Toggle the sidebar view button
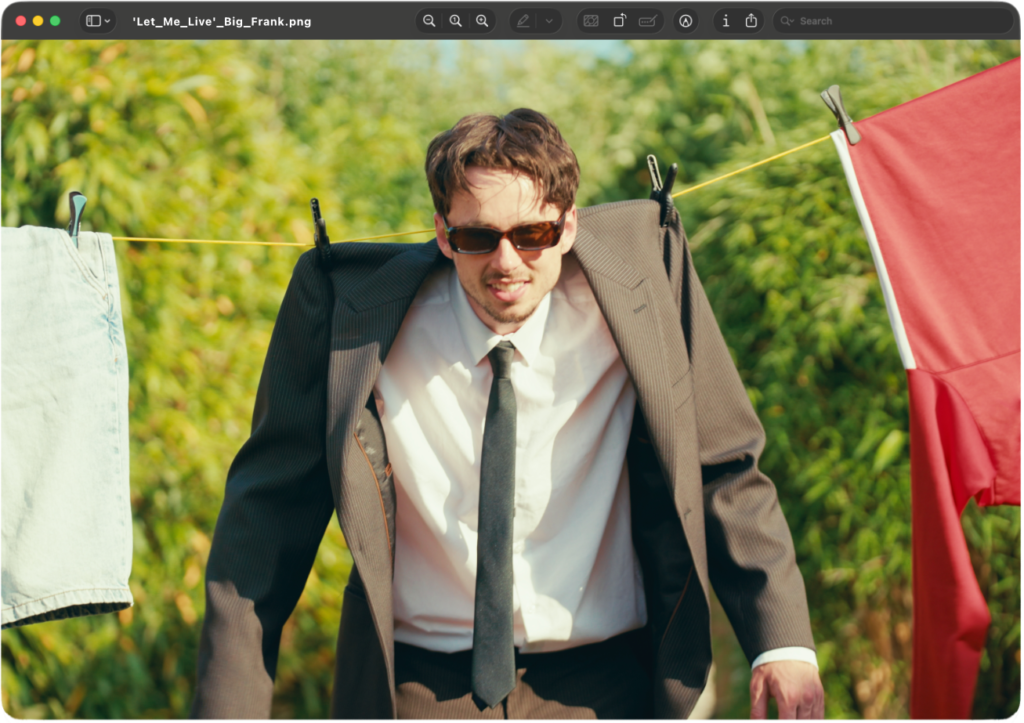Image resolution: width=1024 pixels, height=723 pixels. (92, 21)
